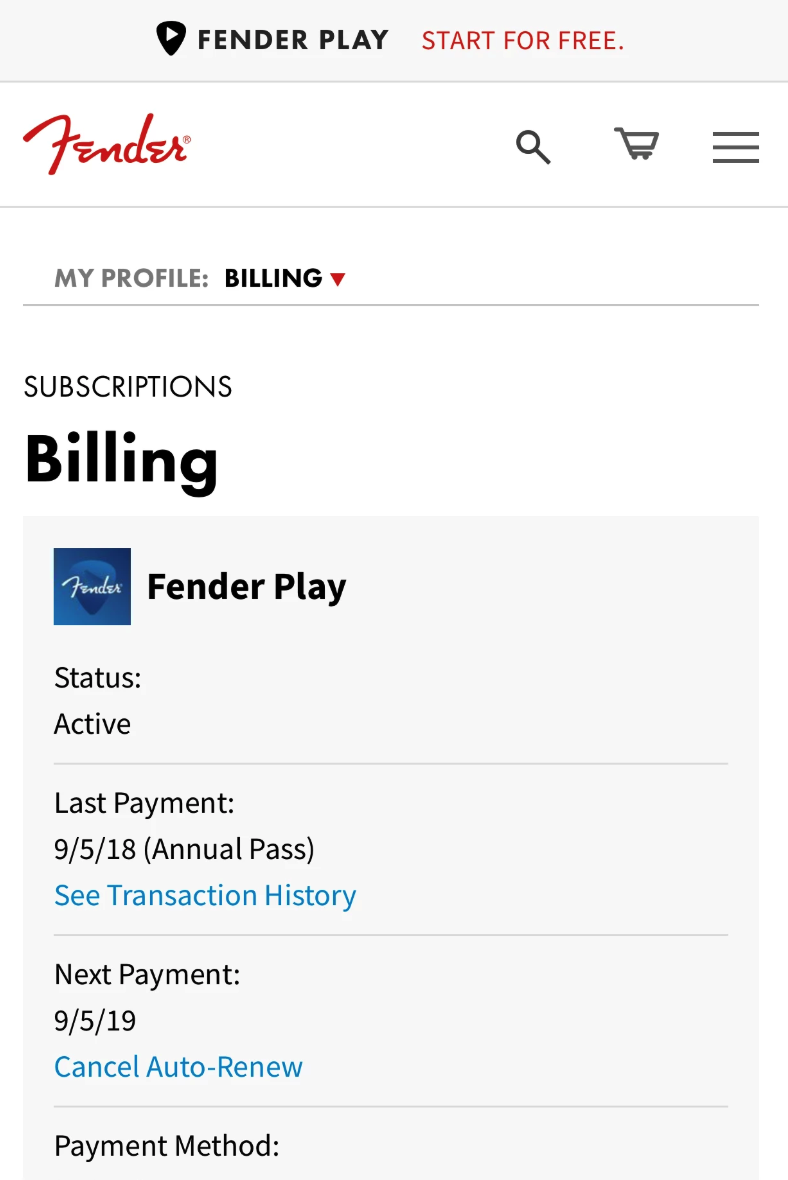Screen dimensions: 788x1180
Task: Go home via the red Fender logo
Action: click(x=106, y=144)
